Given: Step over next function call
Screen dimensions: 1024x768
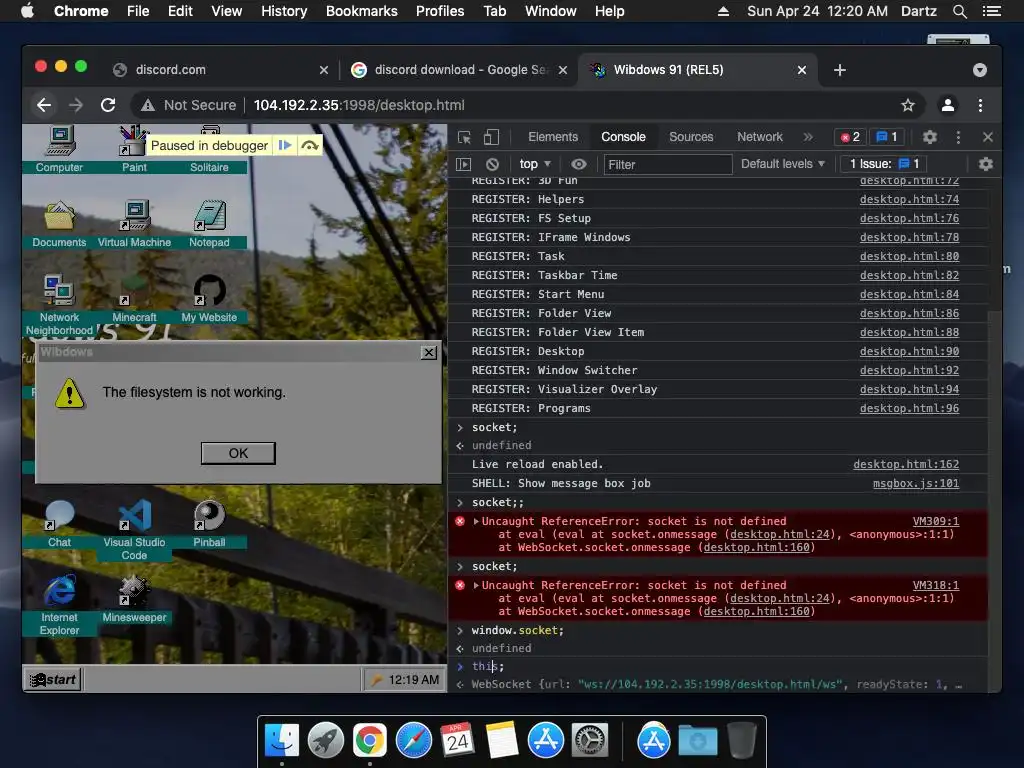Looking at the screenshot, I should click(x=310, y=145).
